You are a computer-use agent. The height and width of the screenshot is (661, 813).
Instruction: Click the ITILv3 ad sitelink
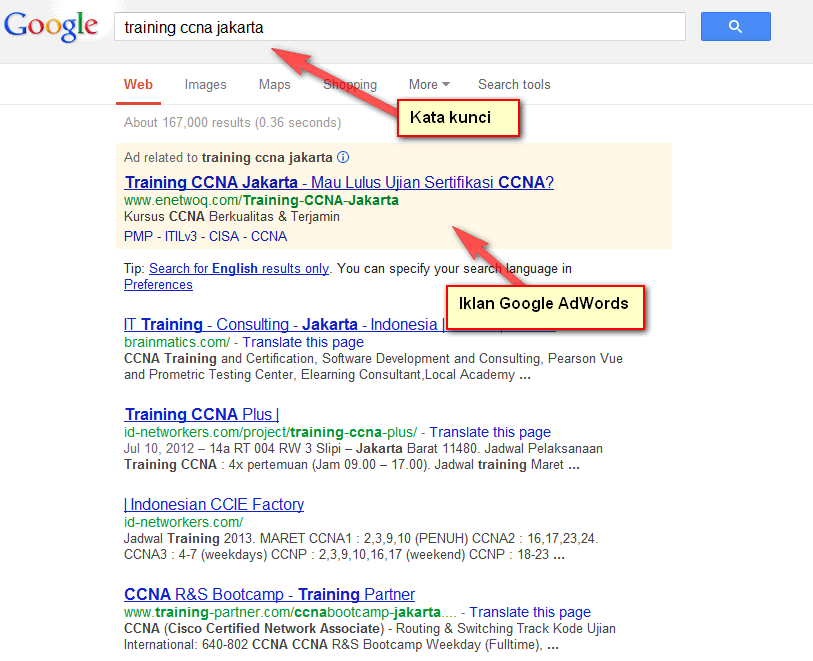click(x=181, y=236)
